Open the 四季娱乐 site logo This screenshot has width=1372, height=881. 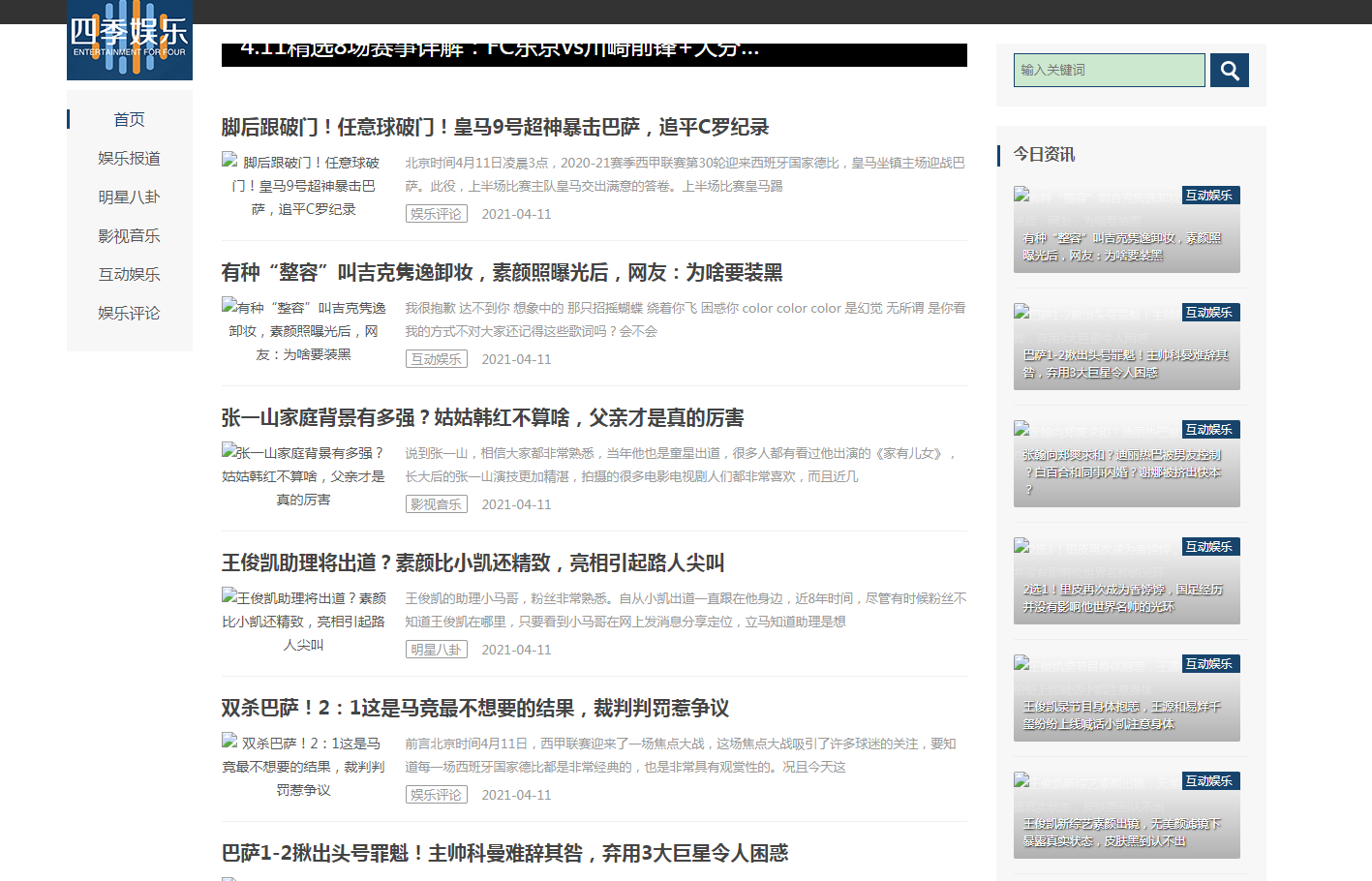tap(130, 40)
